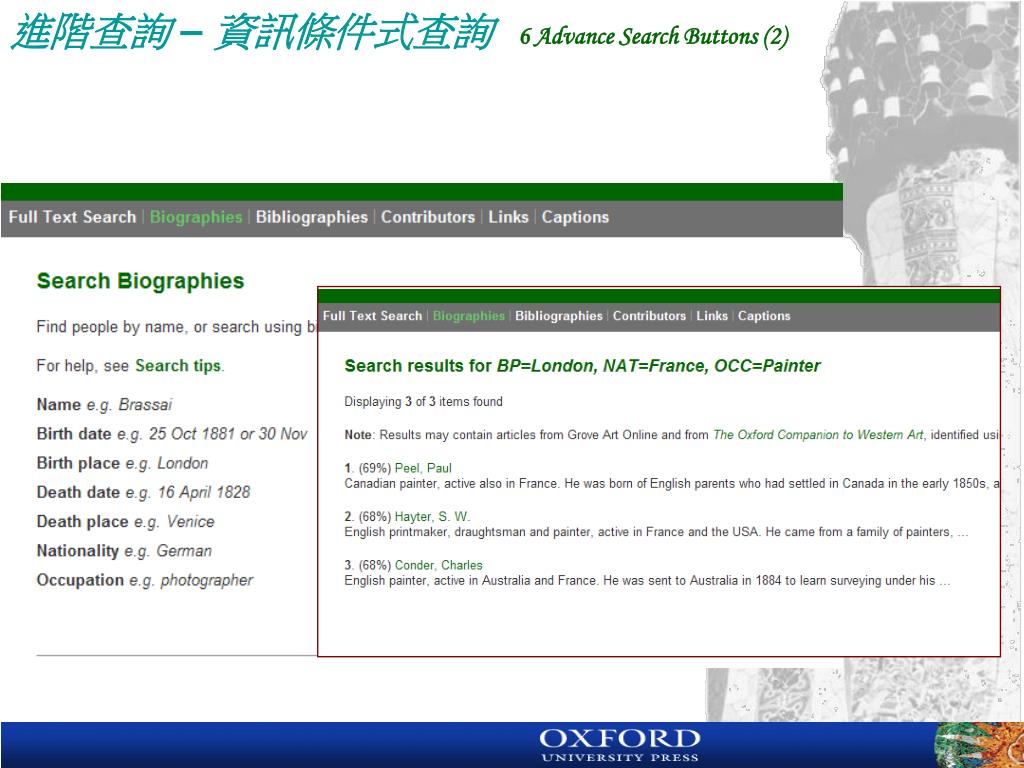The image size is (1024, 768).
Task: Open Captions tab in results window
Action: click(764, 315)
